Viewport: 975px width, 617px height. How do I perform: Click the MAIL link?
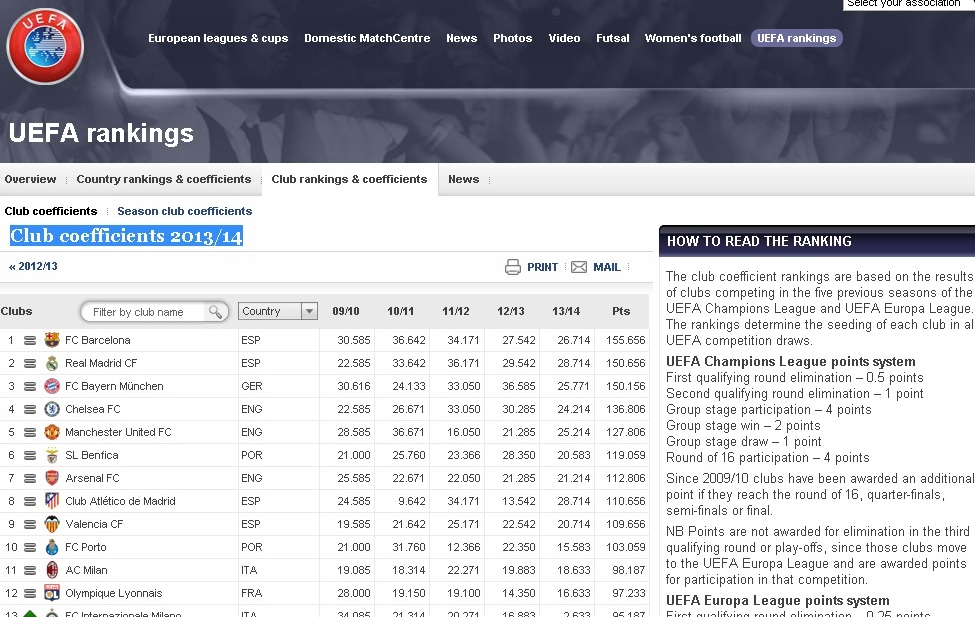(607, 267)
